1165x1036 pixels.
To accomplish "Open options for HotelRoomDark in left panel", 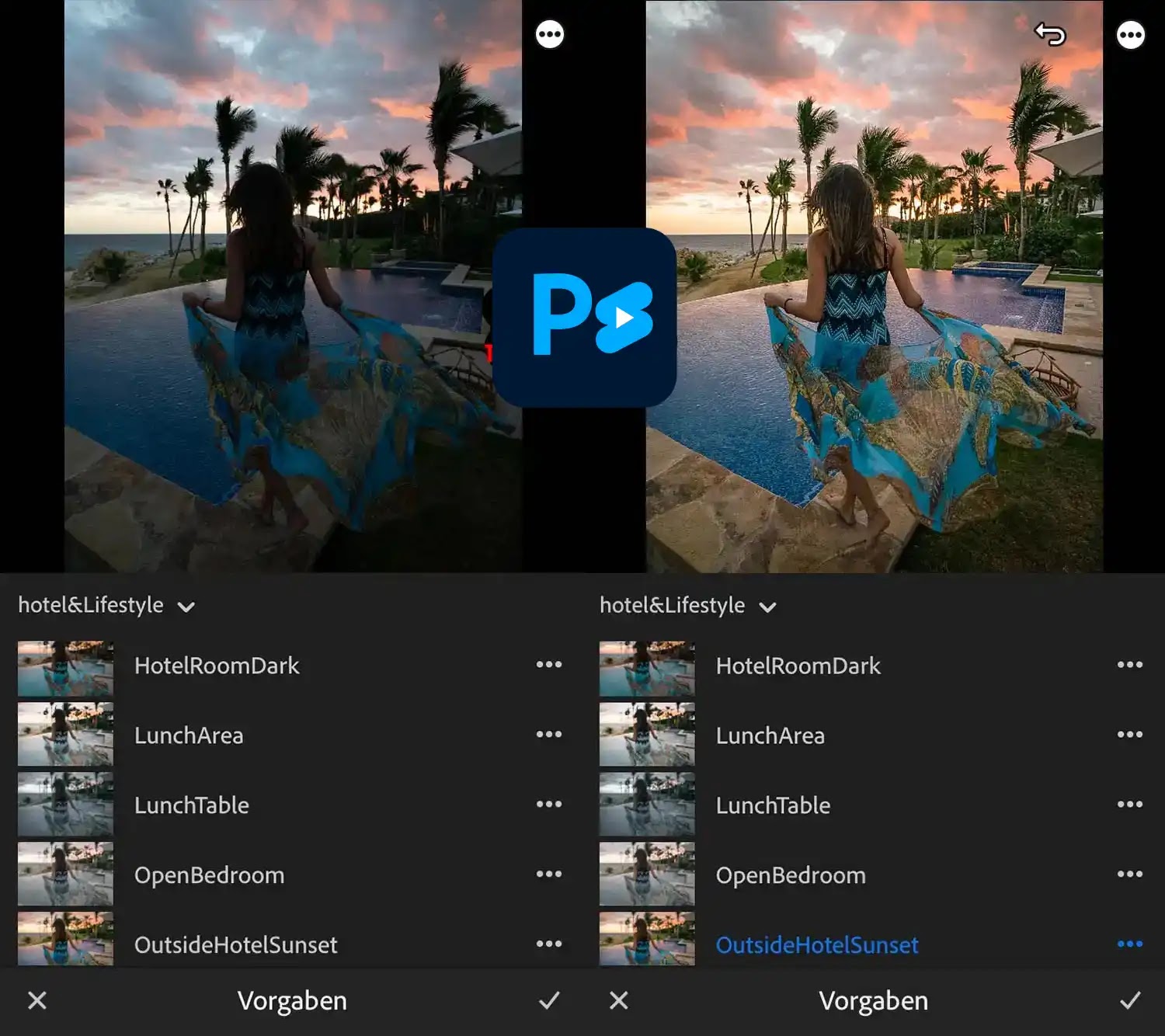I will tap(549, 665).
